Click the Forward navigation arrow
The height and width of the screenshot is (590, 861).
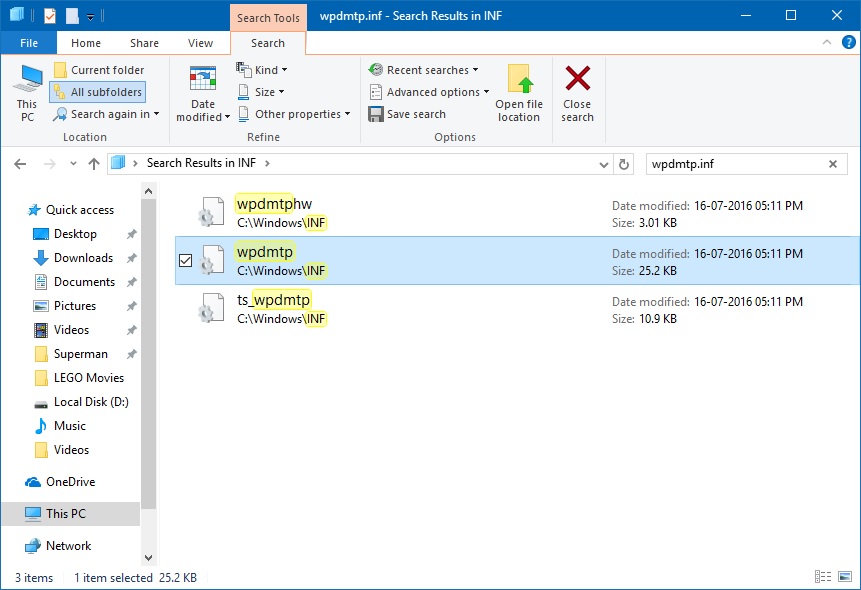pyautogui.click(x=49, y=164)
